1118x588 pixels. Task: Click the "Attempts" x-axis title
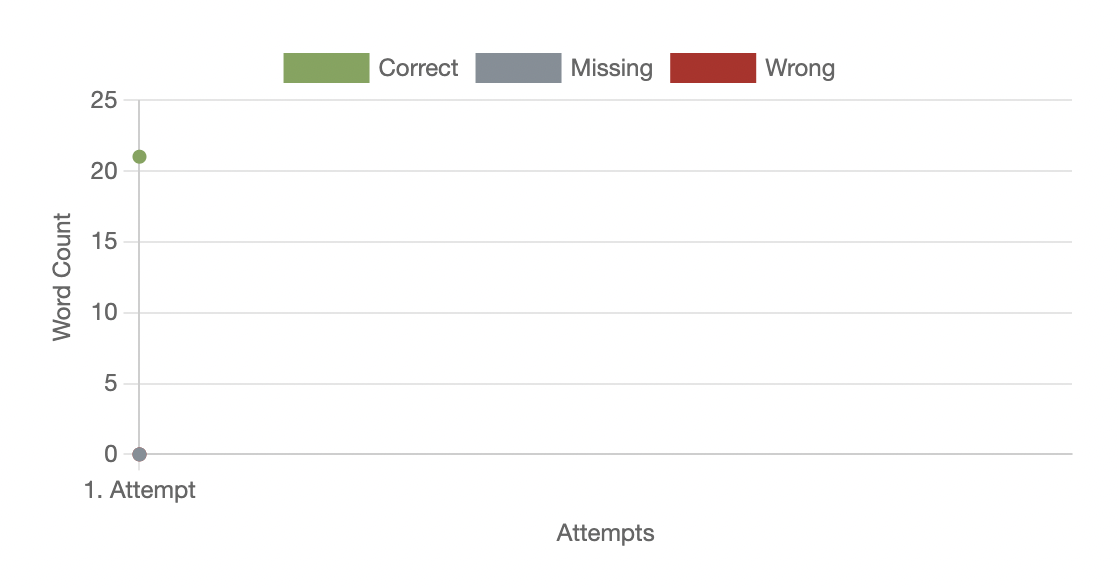(605, 533)
